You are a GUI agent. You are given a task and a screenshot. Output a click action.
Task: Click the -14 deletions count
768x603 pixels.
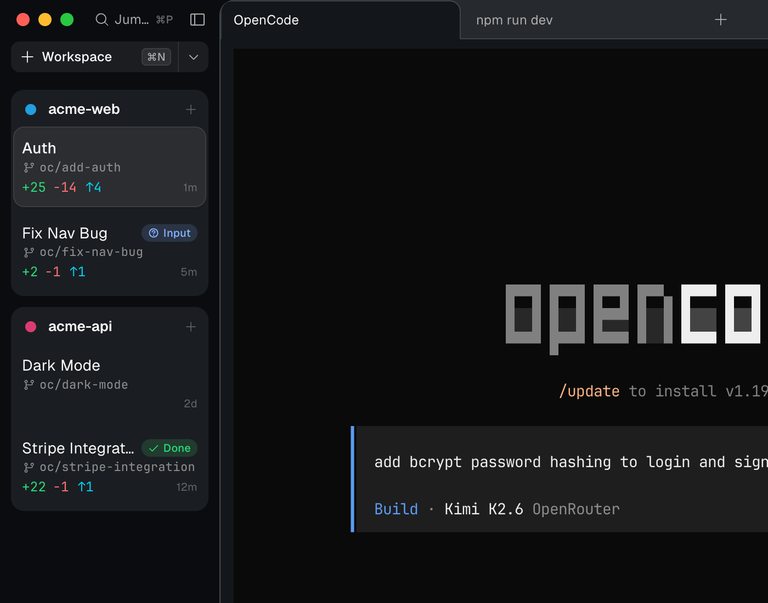[x=65, y=187]
